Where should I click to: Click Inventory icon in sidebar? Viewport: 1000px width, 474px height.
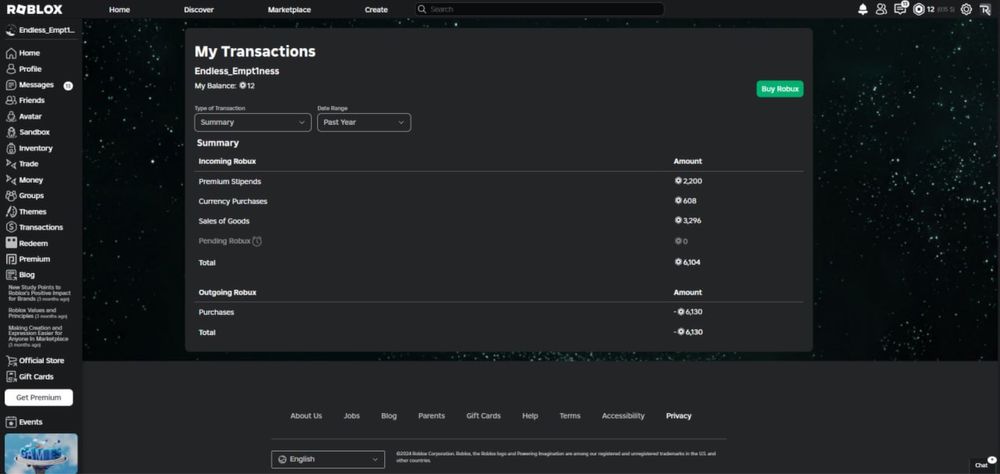tap(11, 148)
